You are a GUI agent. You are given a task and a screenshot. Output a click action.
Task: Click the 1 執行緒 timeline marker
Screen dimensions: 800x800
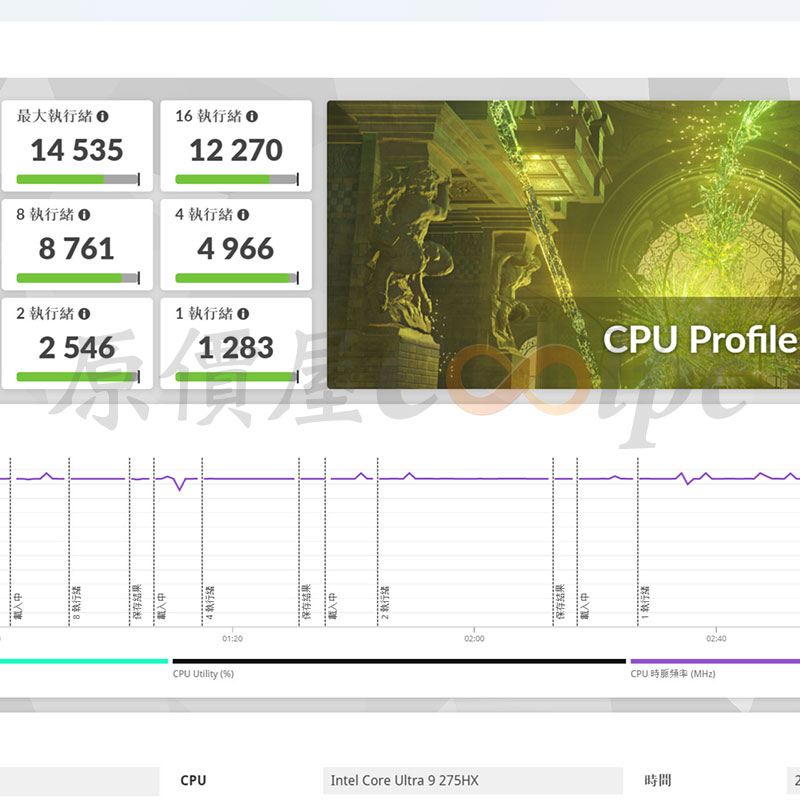pyautogui.click(x=644, y=602)
